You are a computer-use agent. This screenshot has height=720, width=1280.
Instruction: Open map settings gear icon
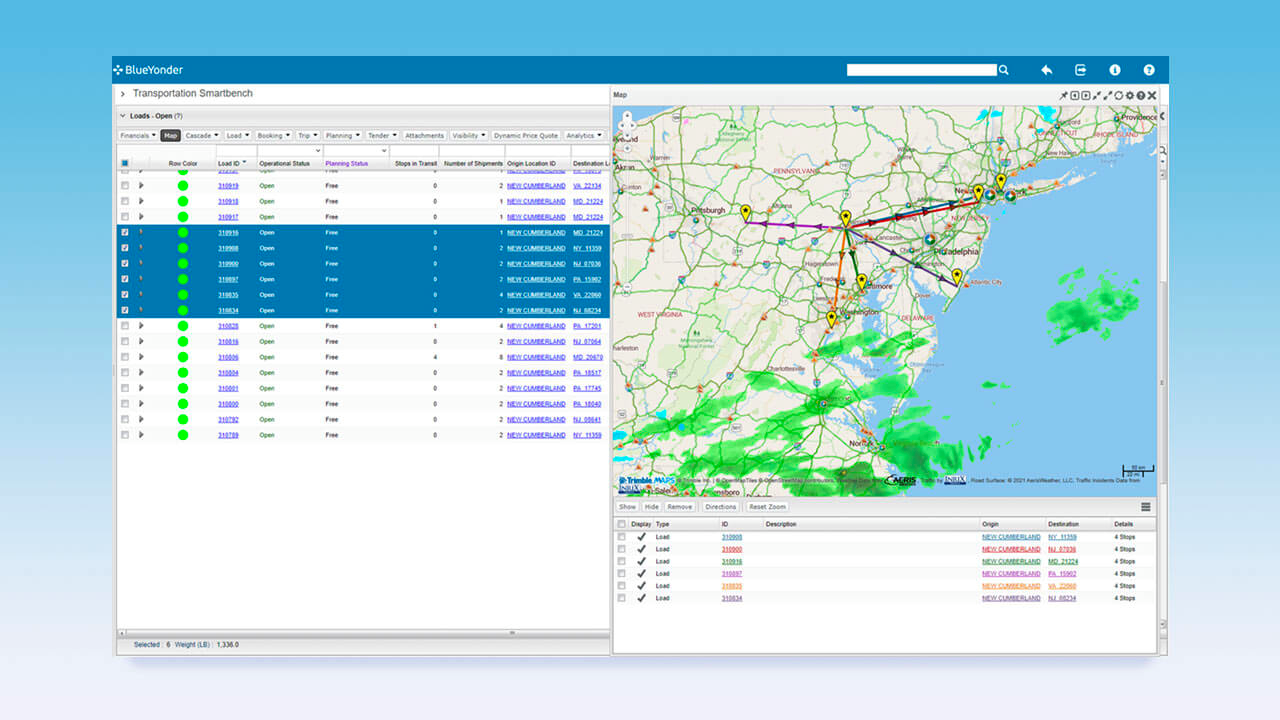[x=1130, y=95]
